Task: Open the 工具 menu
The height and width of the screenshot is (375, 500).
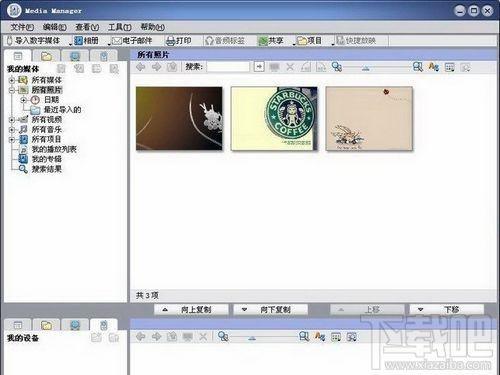Action: tap(119, 27)
